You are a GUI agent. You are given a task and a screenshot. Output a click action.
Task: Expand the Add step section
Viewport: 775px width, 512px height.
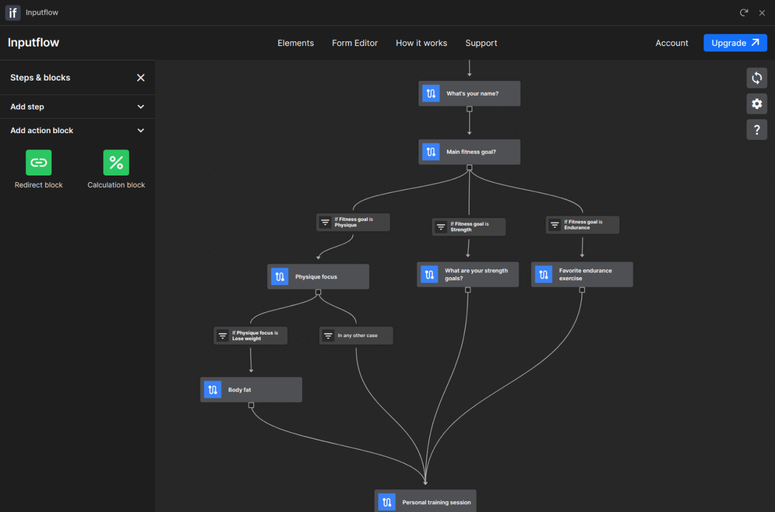(x=78, y=107)
